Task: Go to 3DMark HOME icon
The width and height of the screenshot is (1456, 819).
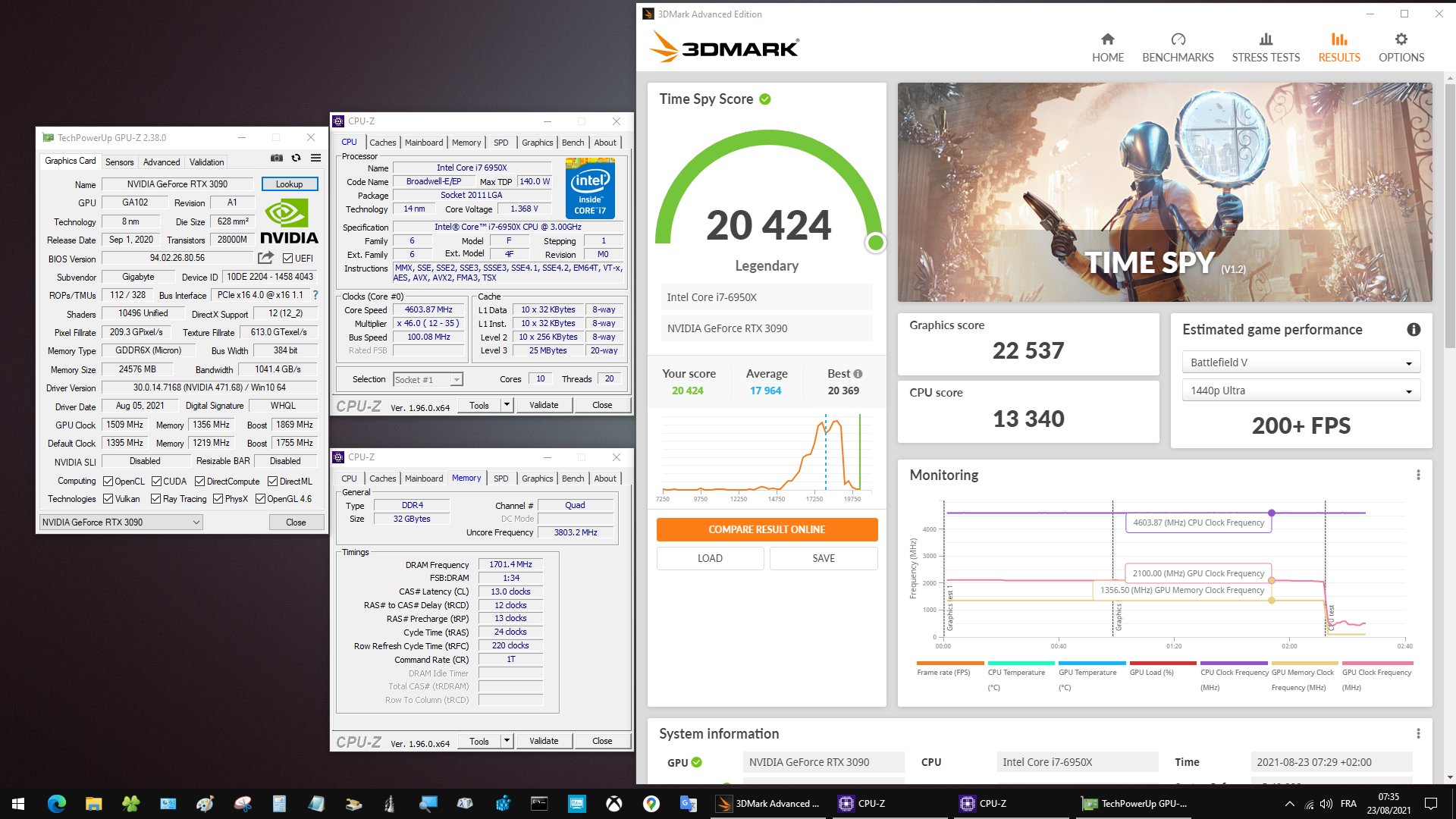Action: tap(1108, 39)
